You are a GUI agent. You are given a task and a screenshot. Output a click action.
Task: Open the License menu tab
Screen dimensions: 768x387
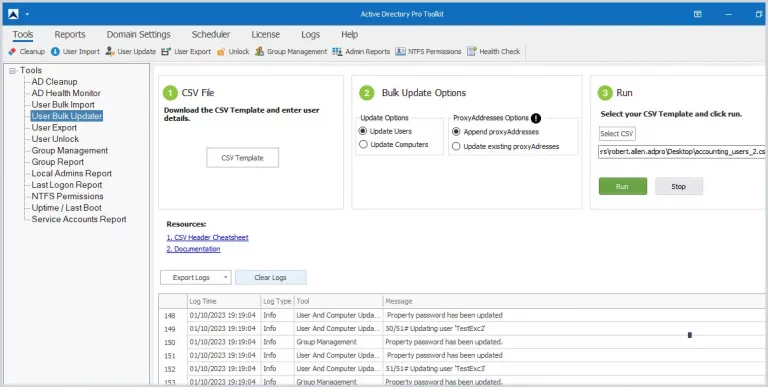tap(265, 35)
